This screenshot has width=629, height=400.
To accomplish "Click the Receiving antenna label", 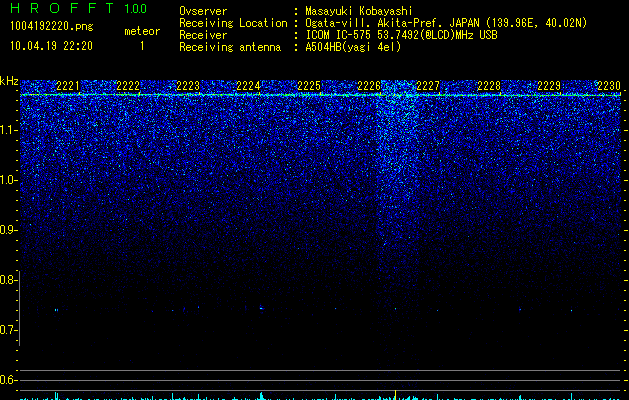I will click(x=230, y=47).
